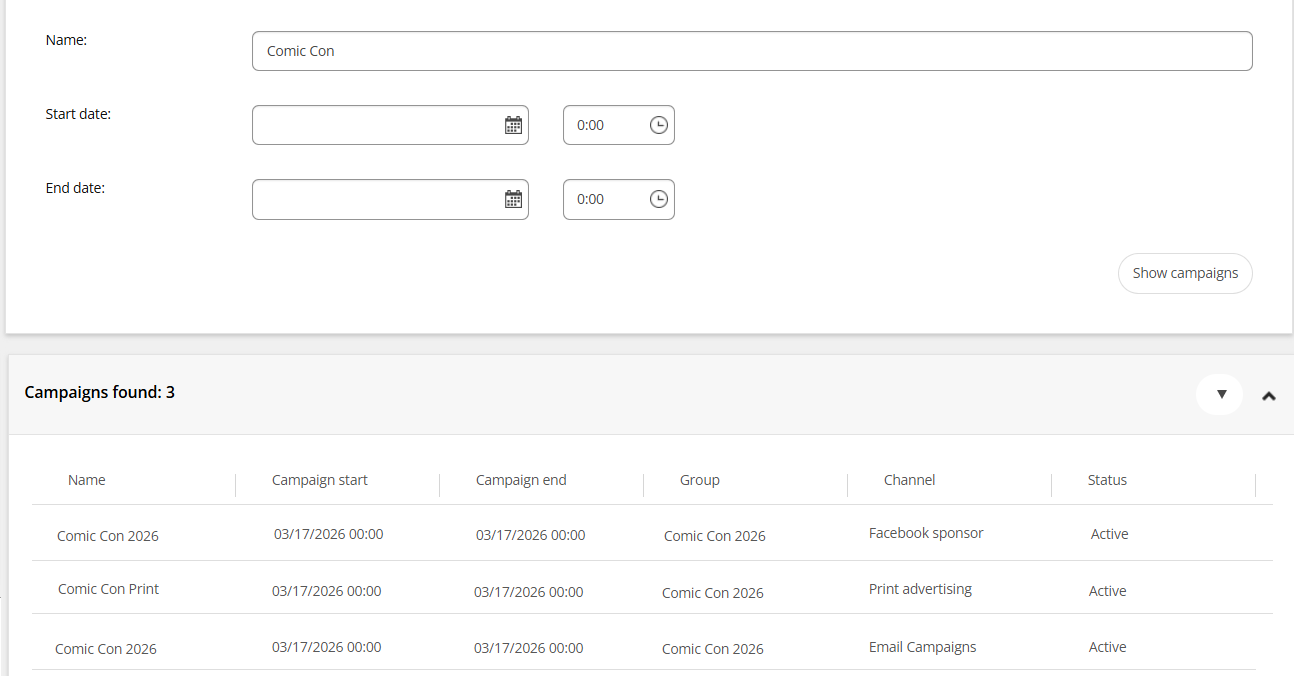Click the Show campaigns button
The width and height of the screenshot is (1294, 676).
click(1185, 273)
